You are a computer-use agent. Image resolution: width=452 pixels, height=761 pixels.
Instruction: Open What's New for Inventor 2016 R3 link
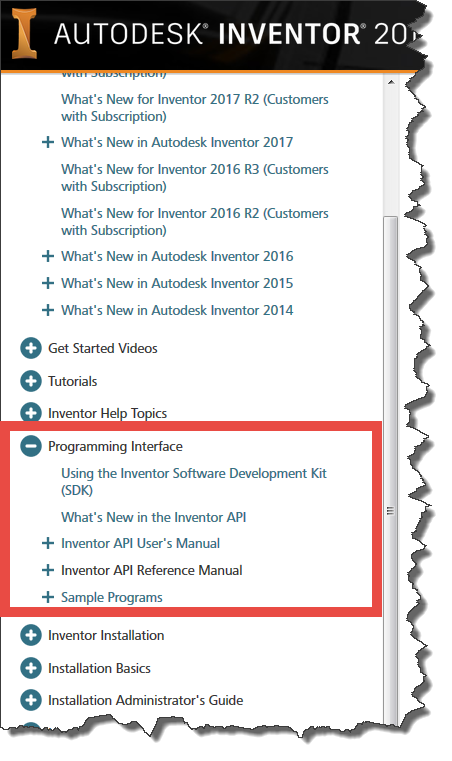click(x=195, y=178)
